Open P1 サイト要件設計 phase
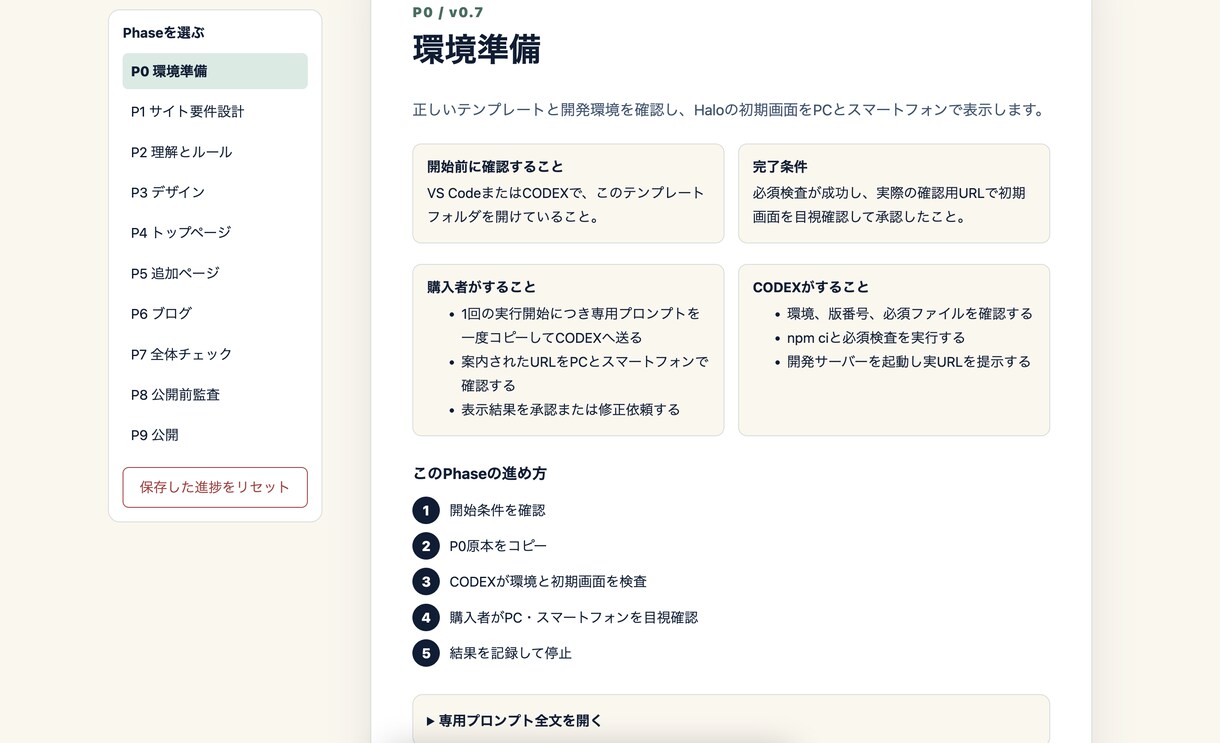 click(x=215, y=111)
